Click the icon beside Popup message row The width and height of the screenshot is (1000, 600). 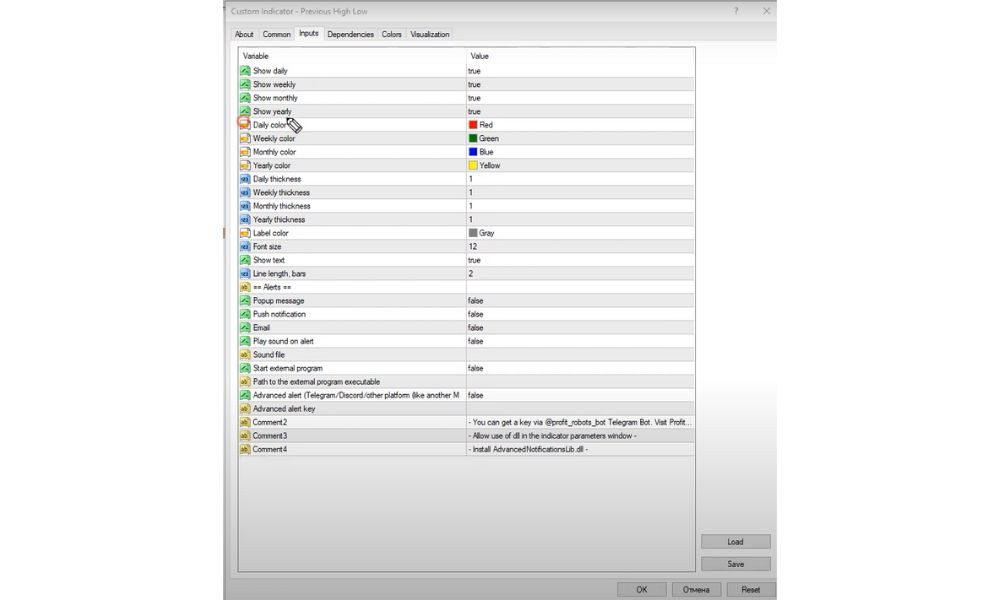pos(245,301)
